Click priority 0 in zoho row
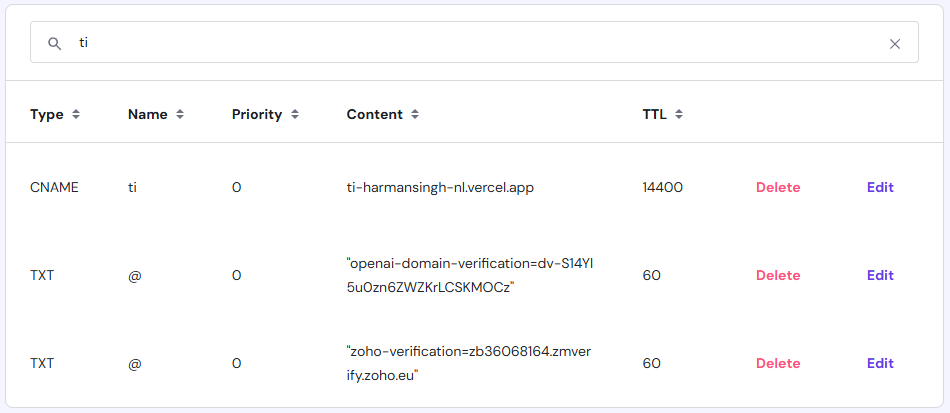Screen dimensions: 950x413 coord(236,363)
